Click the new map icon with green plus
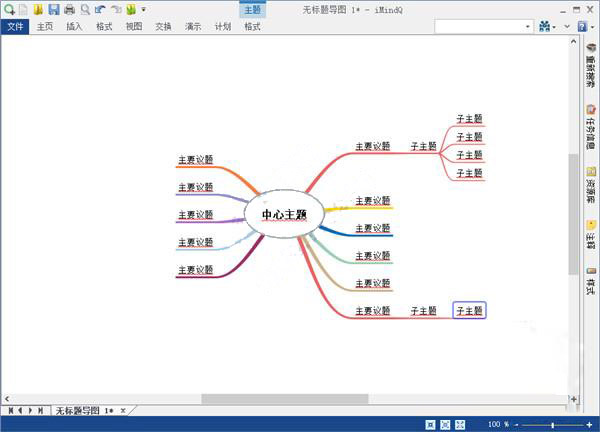 [9, 9]
